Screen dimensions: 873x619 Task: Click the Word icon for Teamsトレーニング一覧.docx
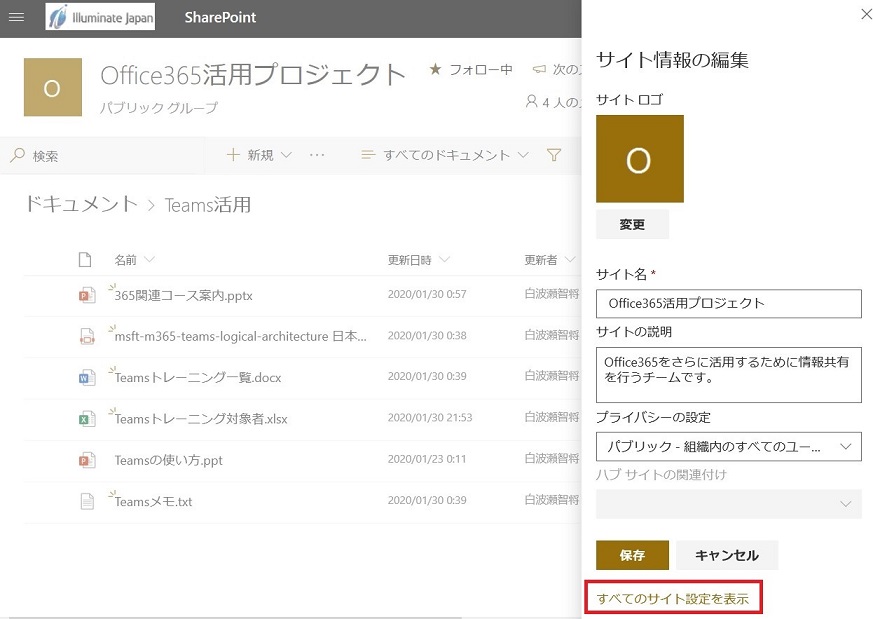click(87, 378)
